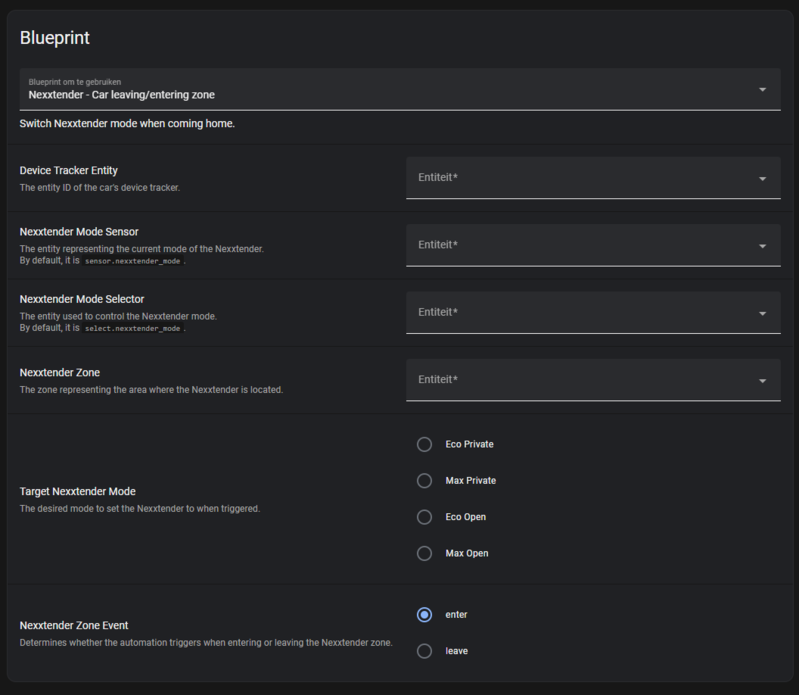Open the Nexxtender Mode Sensor entity picker
Image resolution: width=799 pixels, height=695 pixels.
(593, 245)
